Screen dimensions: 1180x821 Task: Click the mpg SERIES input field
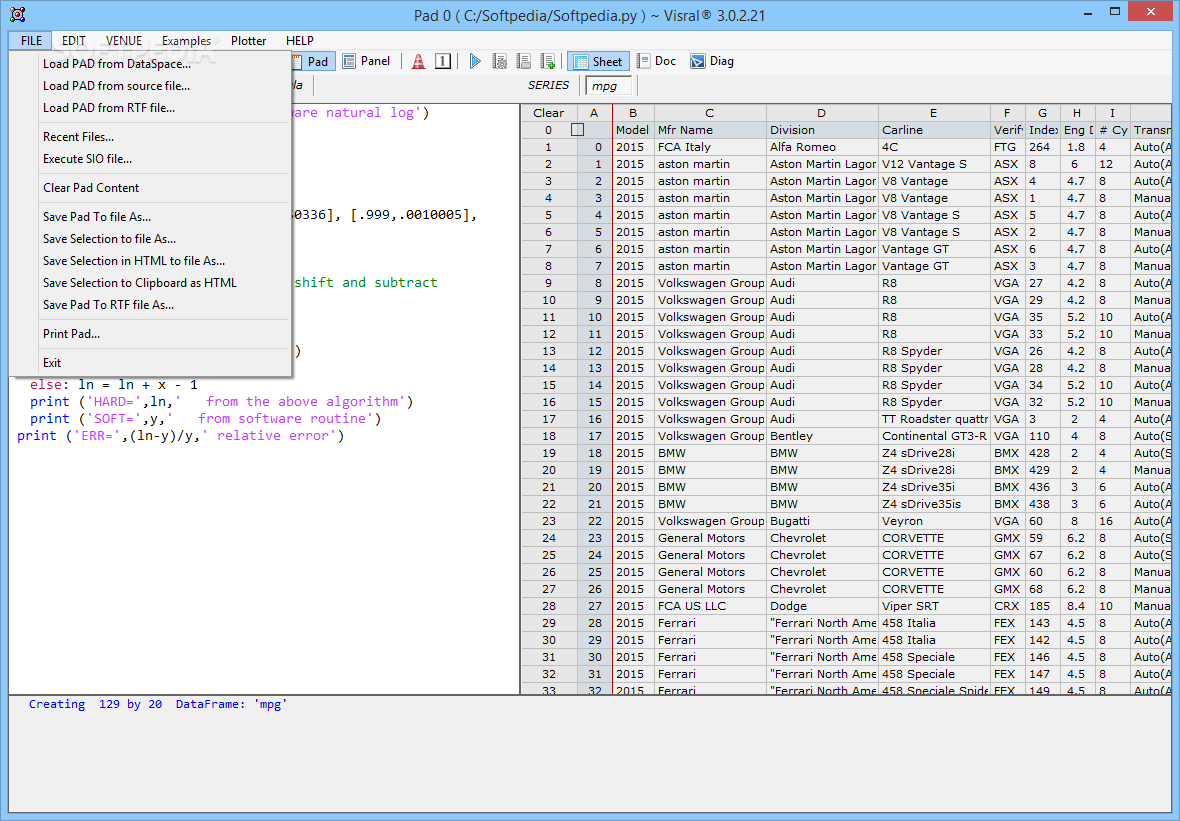(608, 86)
